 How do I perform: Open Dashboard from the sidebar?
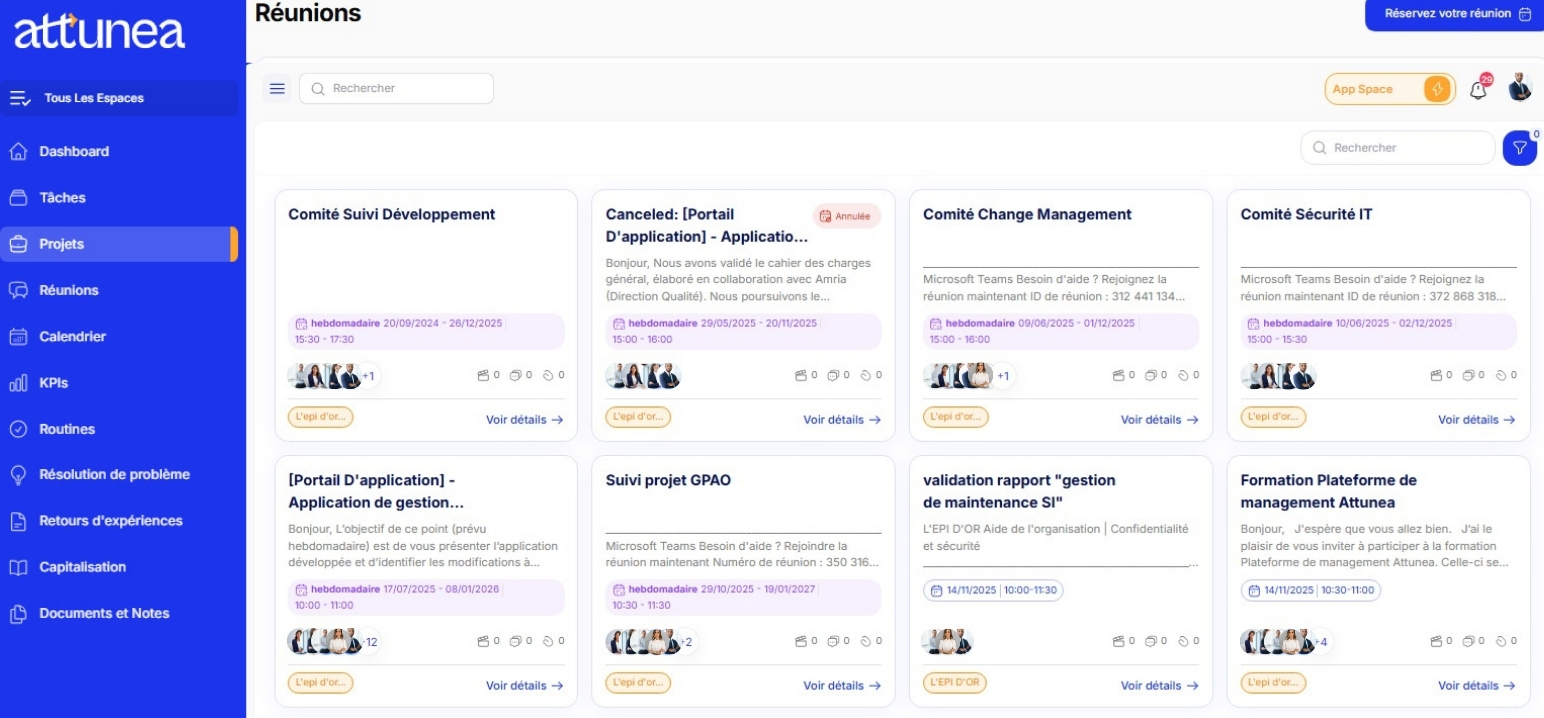[73, 152]
